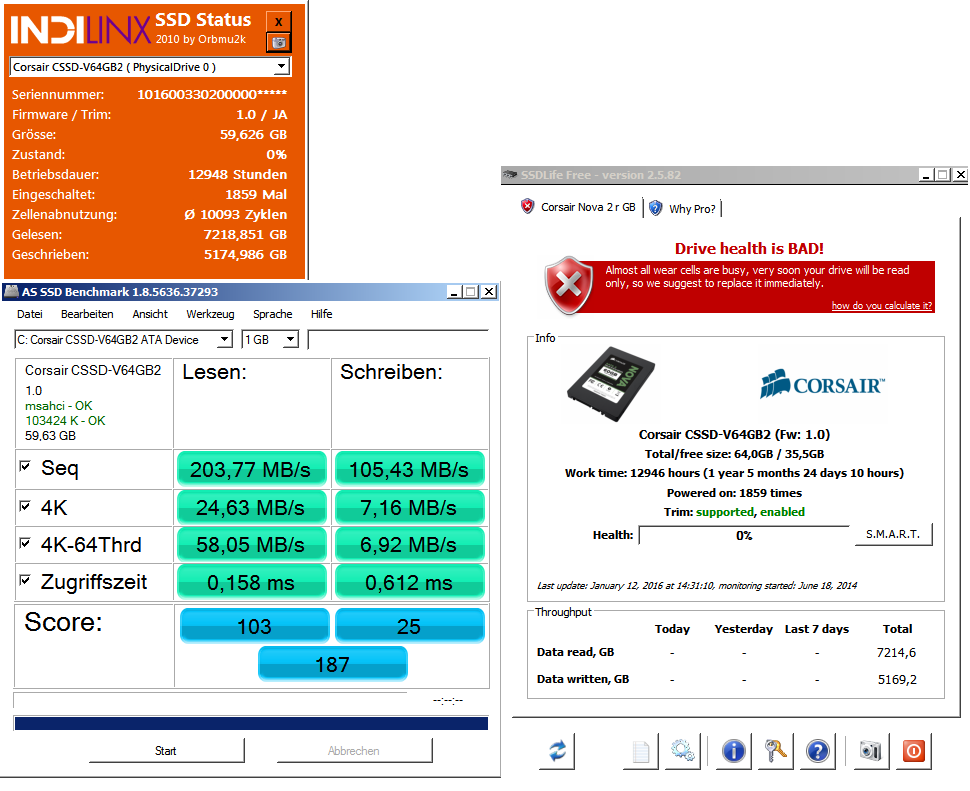Close the AS SSD Benchmark window
Image resolution: width=970 pixels, height=791 pixels.
(x=489, y=292)
